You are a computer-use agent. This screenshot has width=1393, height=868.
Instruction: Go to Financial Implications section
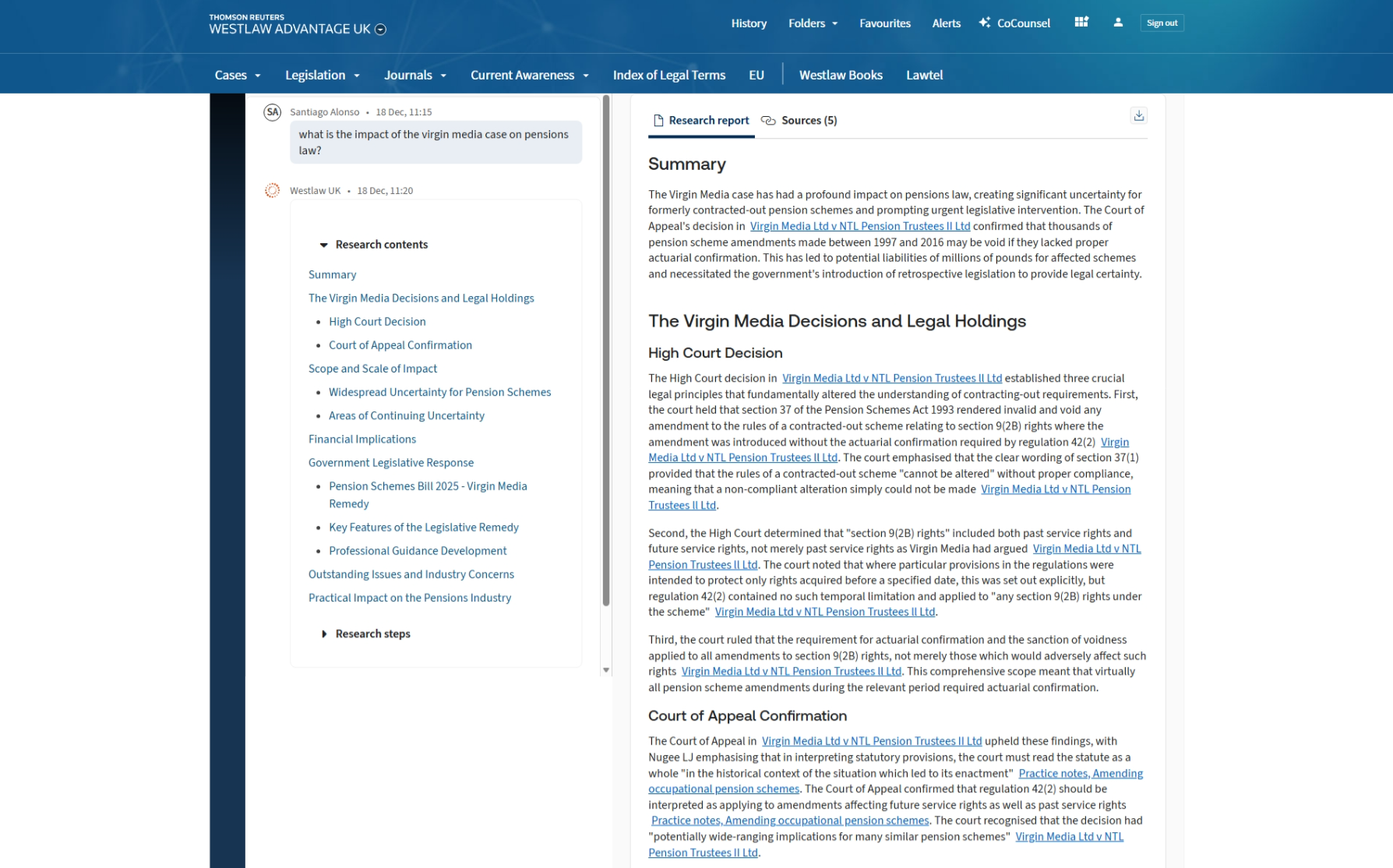point(362,439)
